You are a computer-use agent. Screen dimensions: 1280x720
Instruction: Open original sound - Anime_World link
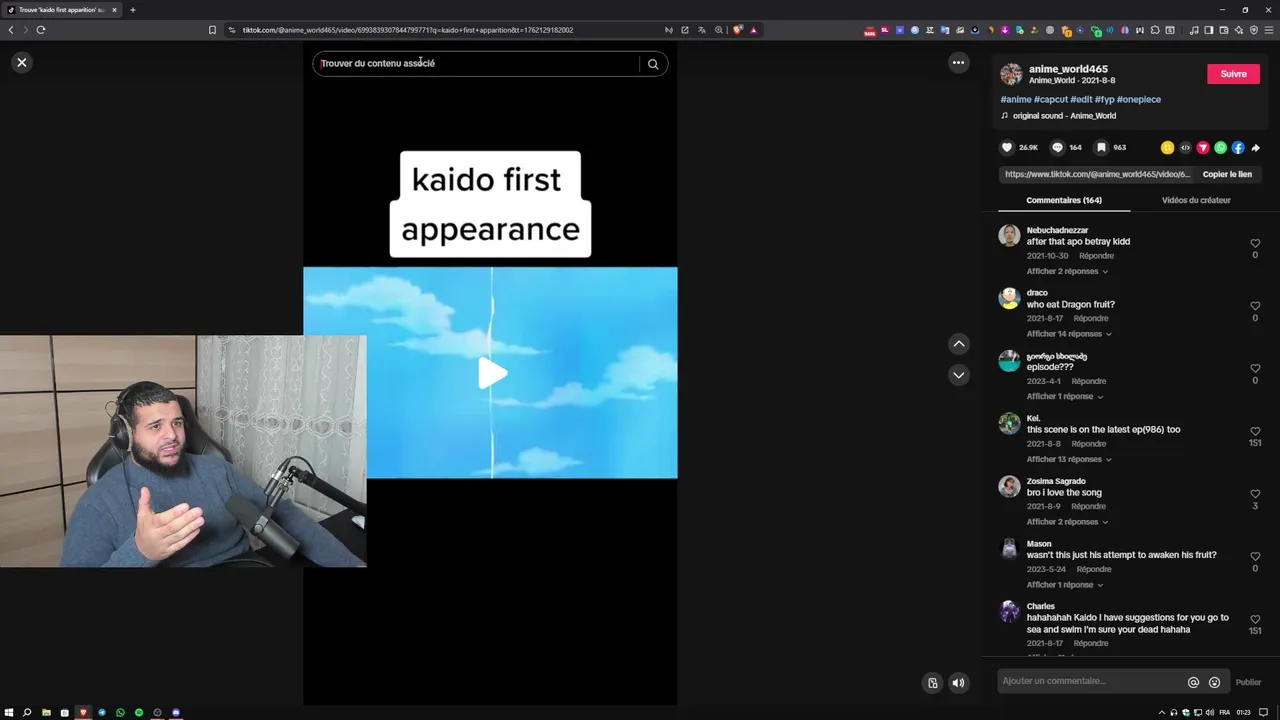coord(1064,116)
